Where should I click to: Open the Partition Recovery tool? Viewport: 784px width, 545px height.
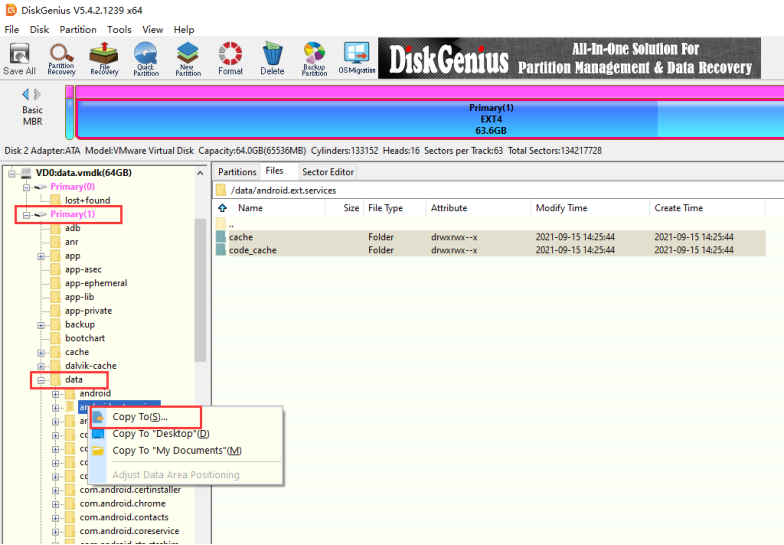[x=62, y=59]
